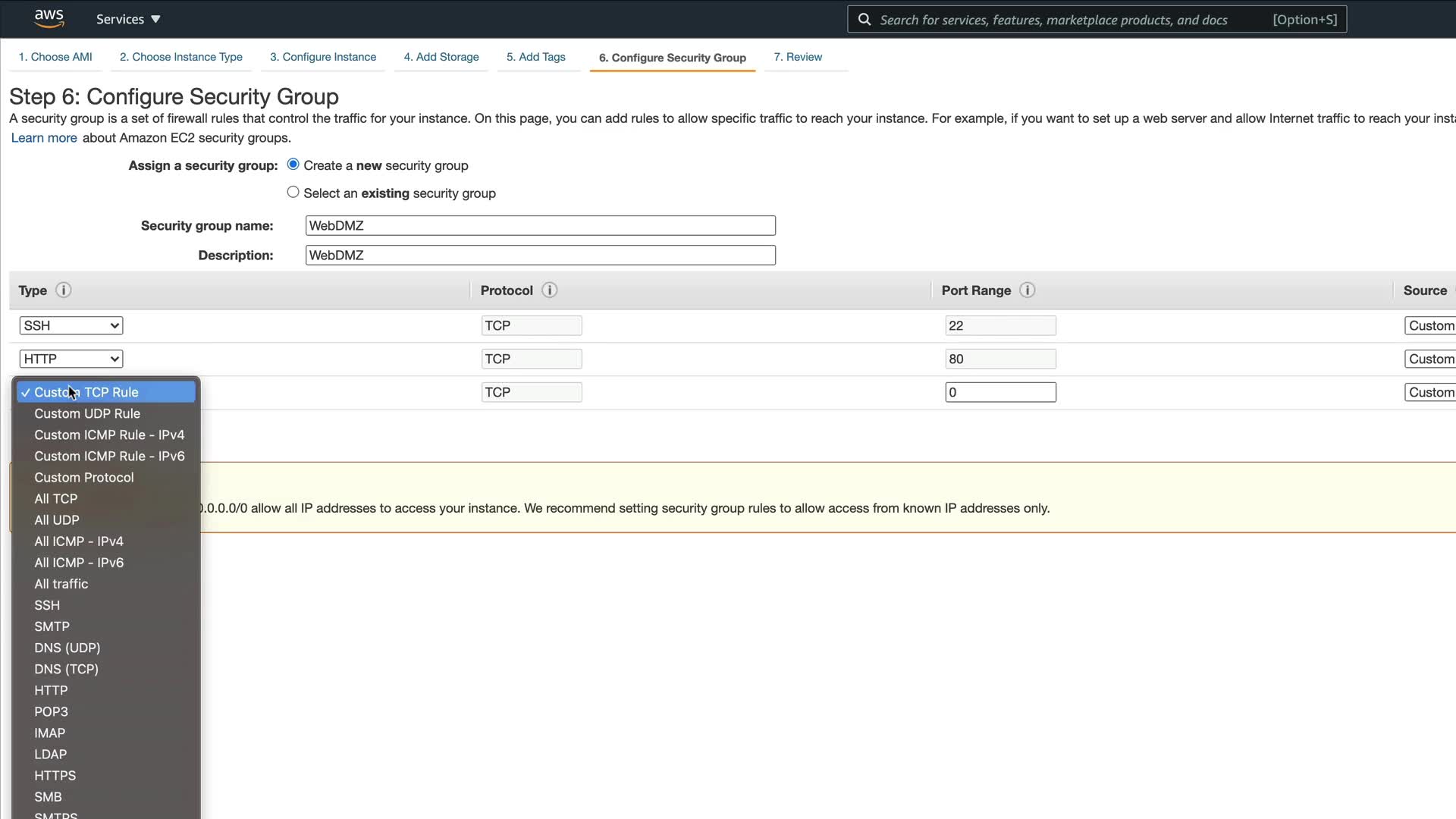Click the 'Learn more' link
Image resolution: width=1456 pixels, height=819 pixels.
pos(44,138)
